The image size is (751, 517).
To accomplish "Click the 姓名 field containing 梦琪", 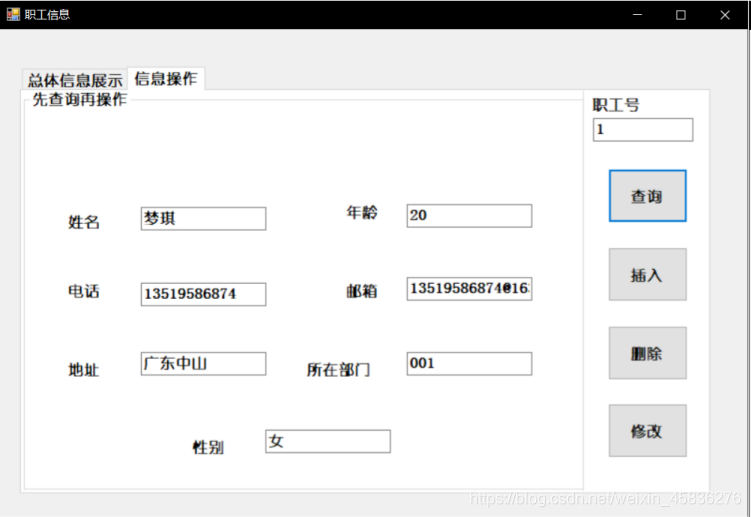I will 204,218.
